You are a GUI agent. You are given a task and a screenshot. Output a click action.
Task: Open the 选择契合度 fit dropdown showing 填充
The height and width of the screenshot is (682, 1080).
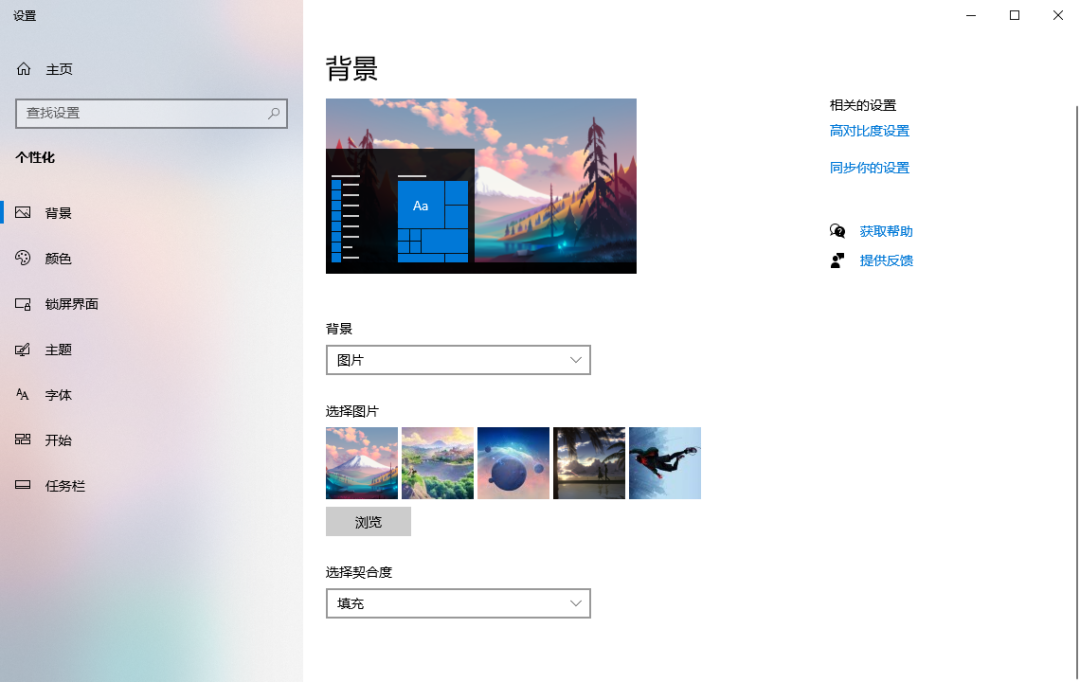pos(458,603)
